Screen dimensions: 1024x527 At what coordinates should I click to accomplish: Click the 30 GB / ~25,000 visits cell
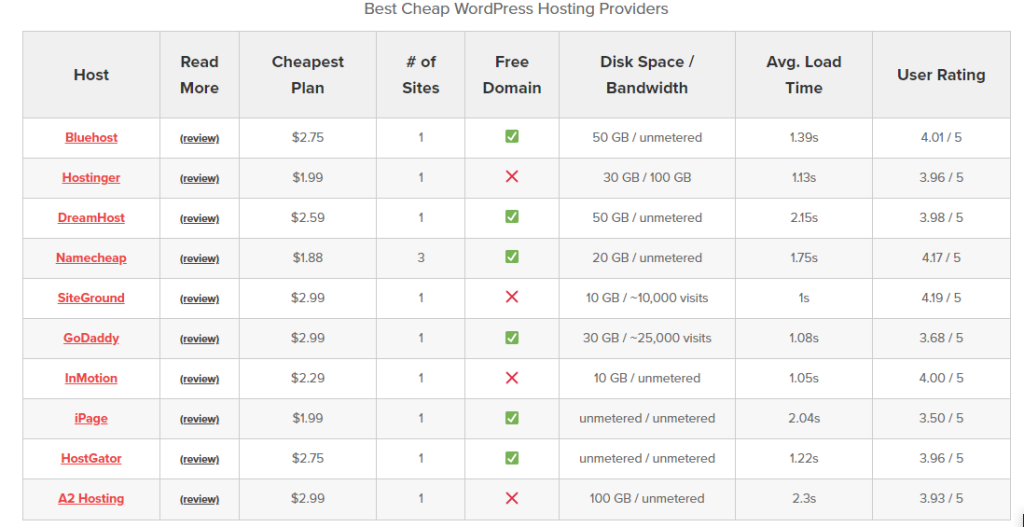[x=647, y=338]
